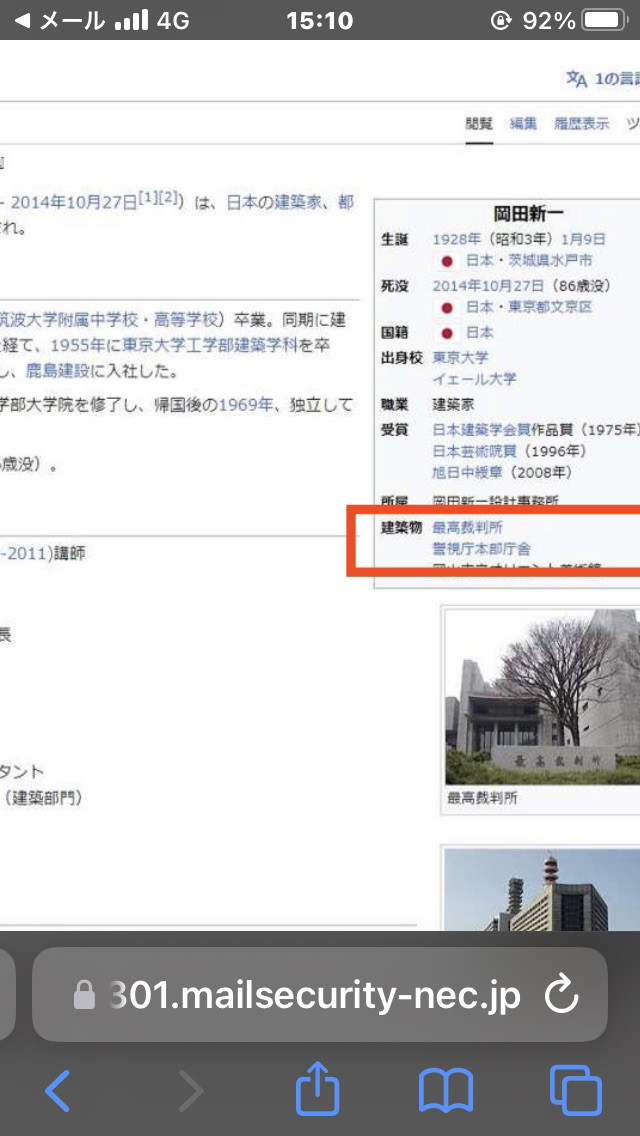
Task: Tap the language translation icon
Action: click(577, 79)
